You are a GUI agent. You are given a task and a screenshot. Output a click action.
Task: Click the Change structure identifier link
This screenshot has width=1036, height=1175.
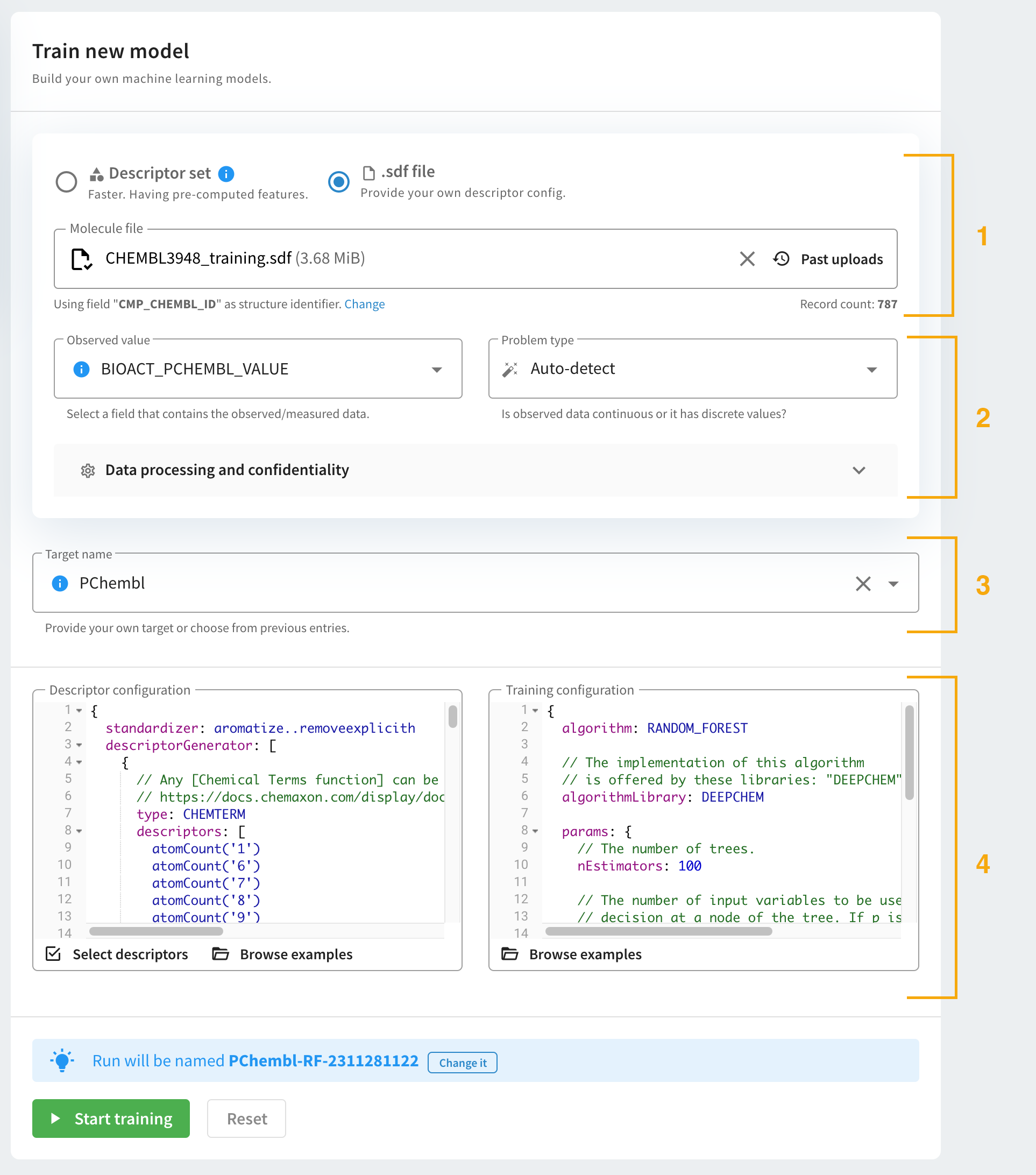click(x=364, y=304)
